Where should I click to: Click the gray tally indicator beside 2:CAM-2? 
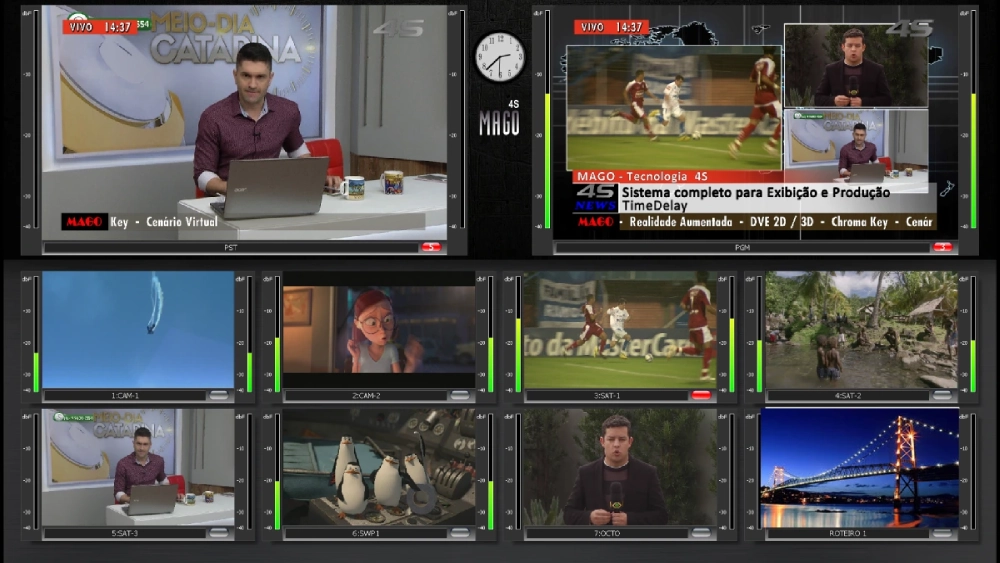click(460, 395)
